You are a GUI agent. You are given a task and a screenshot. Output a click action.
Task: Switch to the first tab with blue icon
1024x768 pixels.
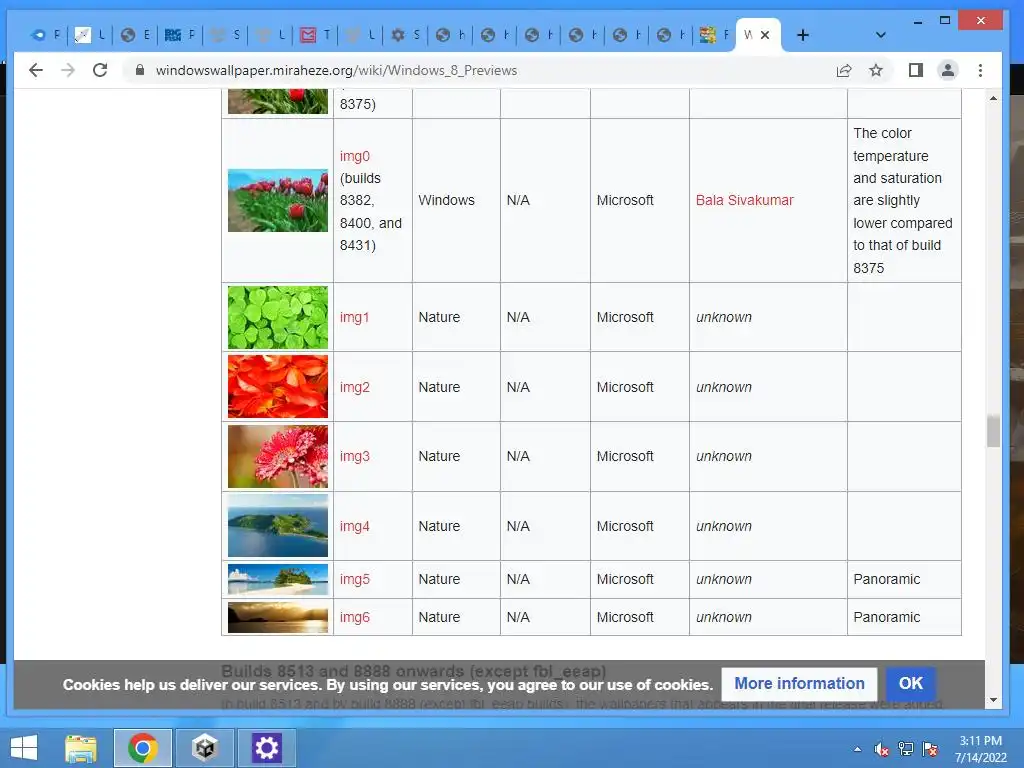(46, 35)
